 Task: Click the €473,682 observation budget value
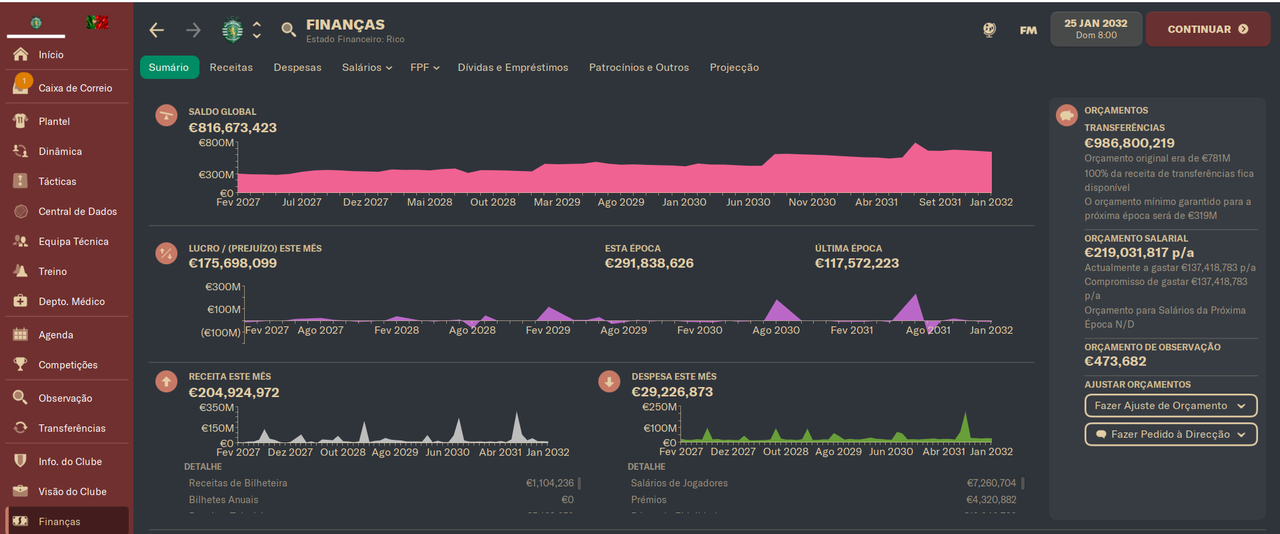(1116, 362)
